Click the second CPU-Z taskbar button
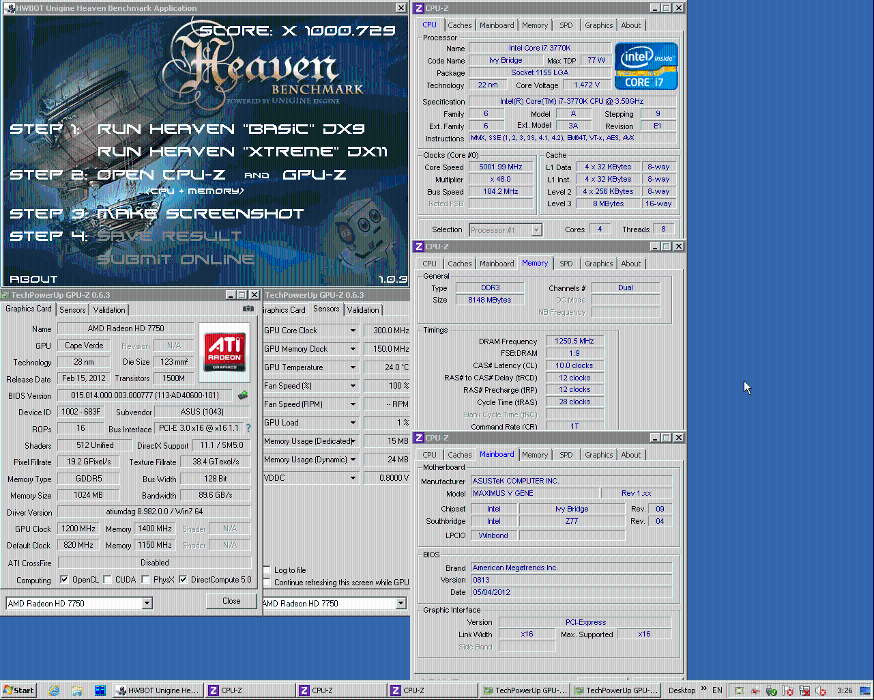Viewport: 874px width, 700px height. 340,691
